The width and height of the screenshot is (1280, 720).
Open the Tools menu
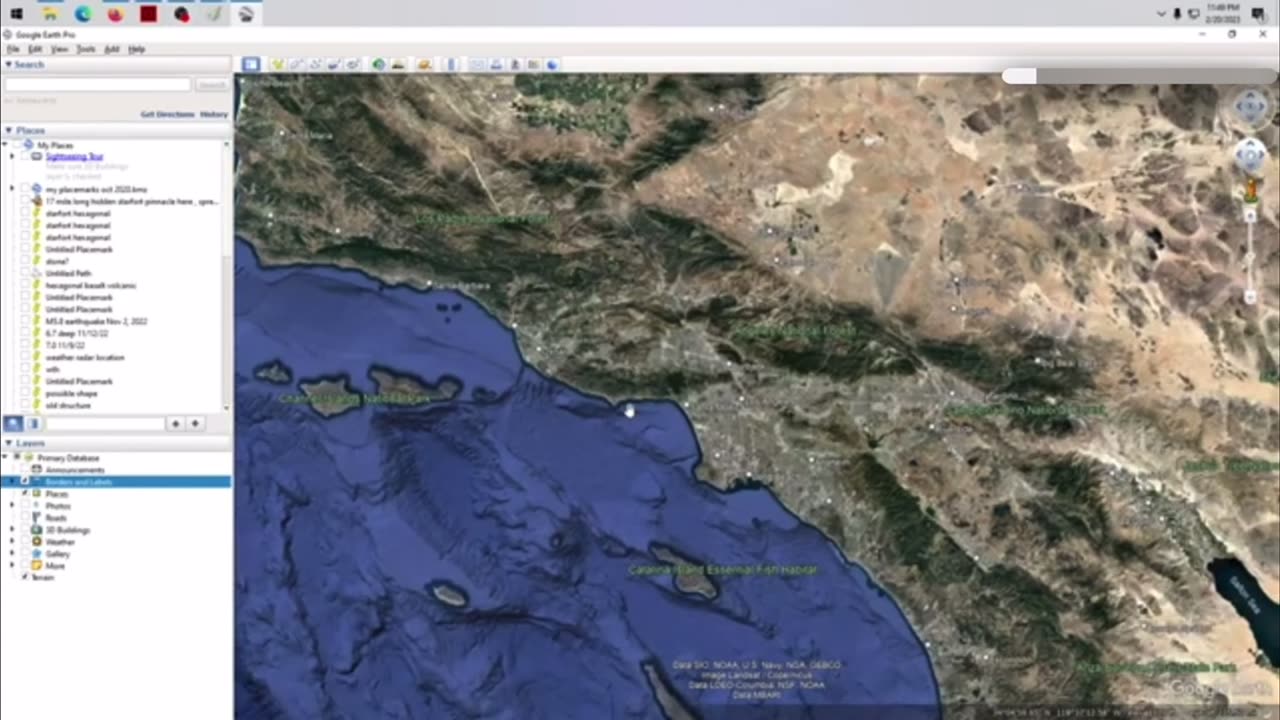pos(86,49)
